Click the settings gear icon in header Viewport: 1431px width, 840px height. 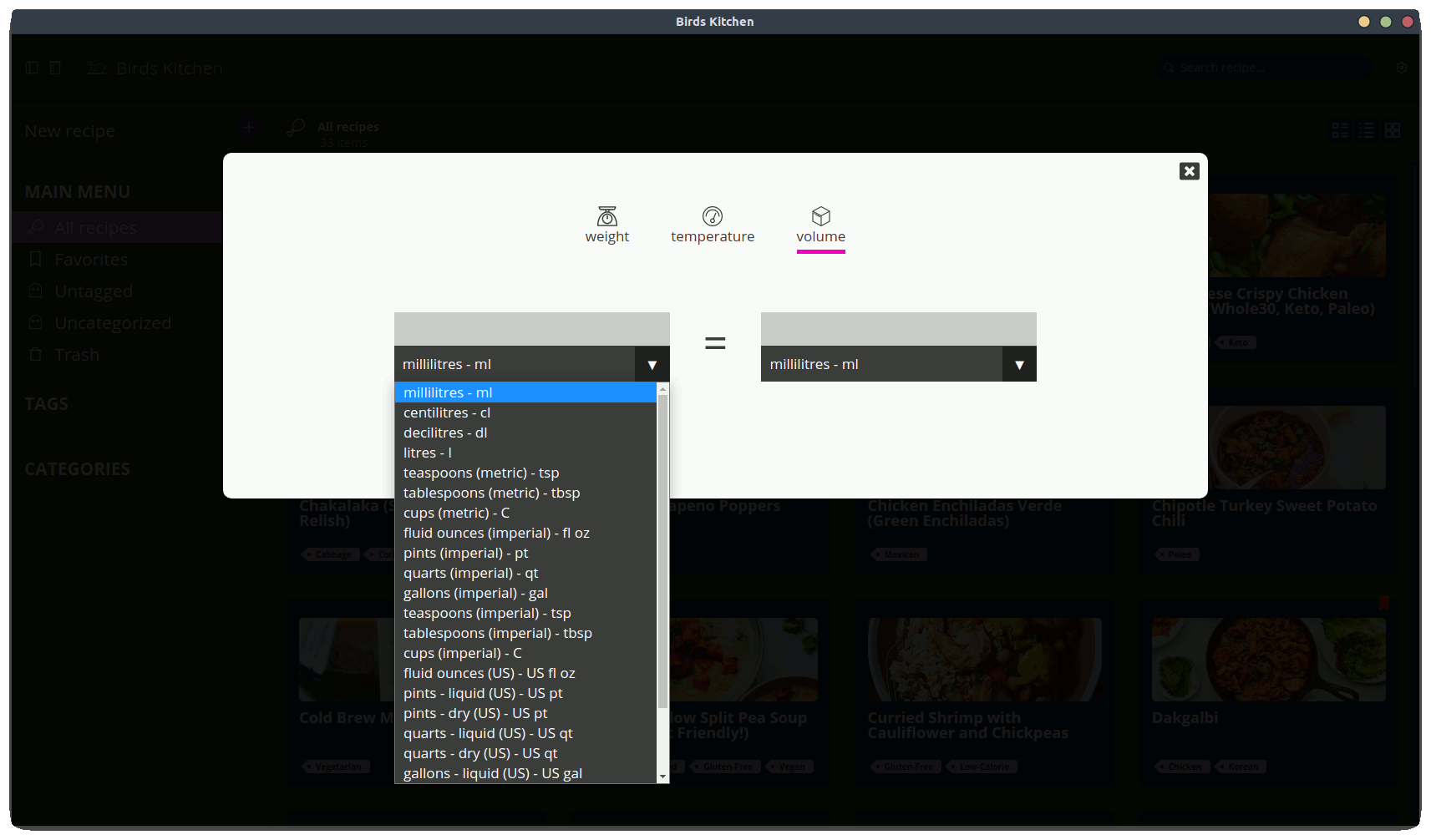coord(1402,68)
